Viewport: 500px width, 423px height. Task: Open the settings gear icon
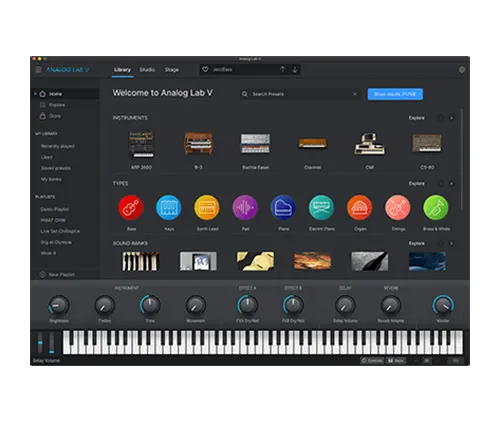[462, 70]
